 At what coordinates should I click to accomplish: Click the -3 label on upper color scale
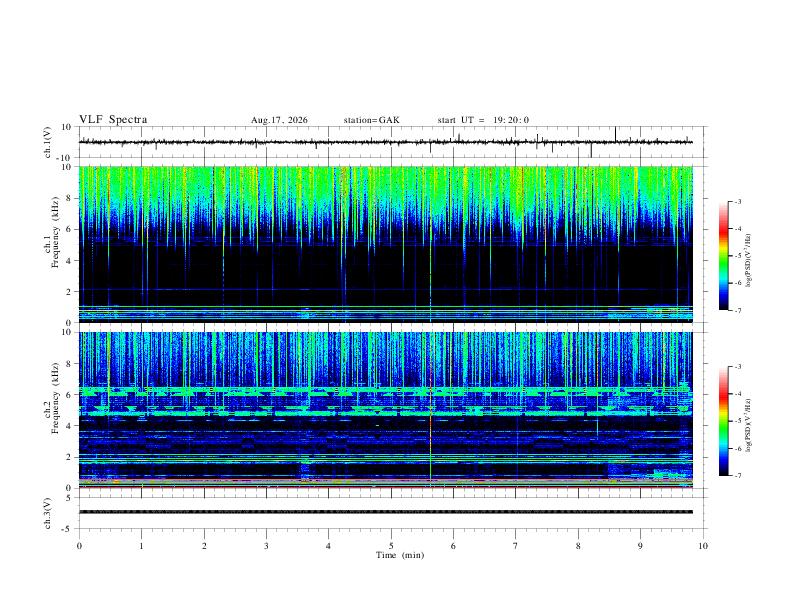737,201
